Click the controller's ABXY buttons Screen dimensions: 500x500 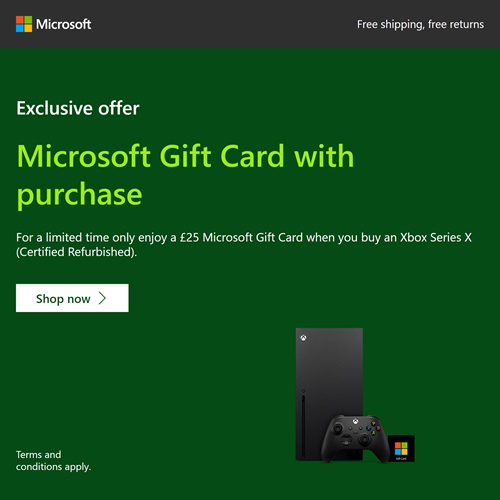(373, 429)
